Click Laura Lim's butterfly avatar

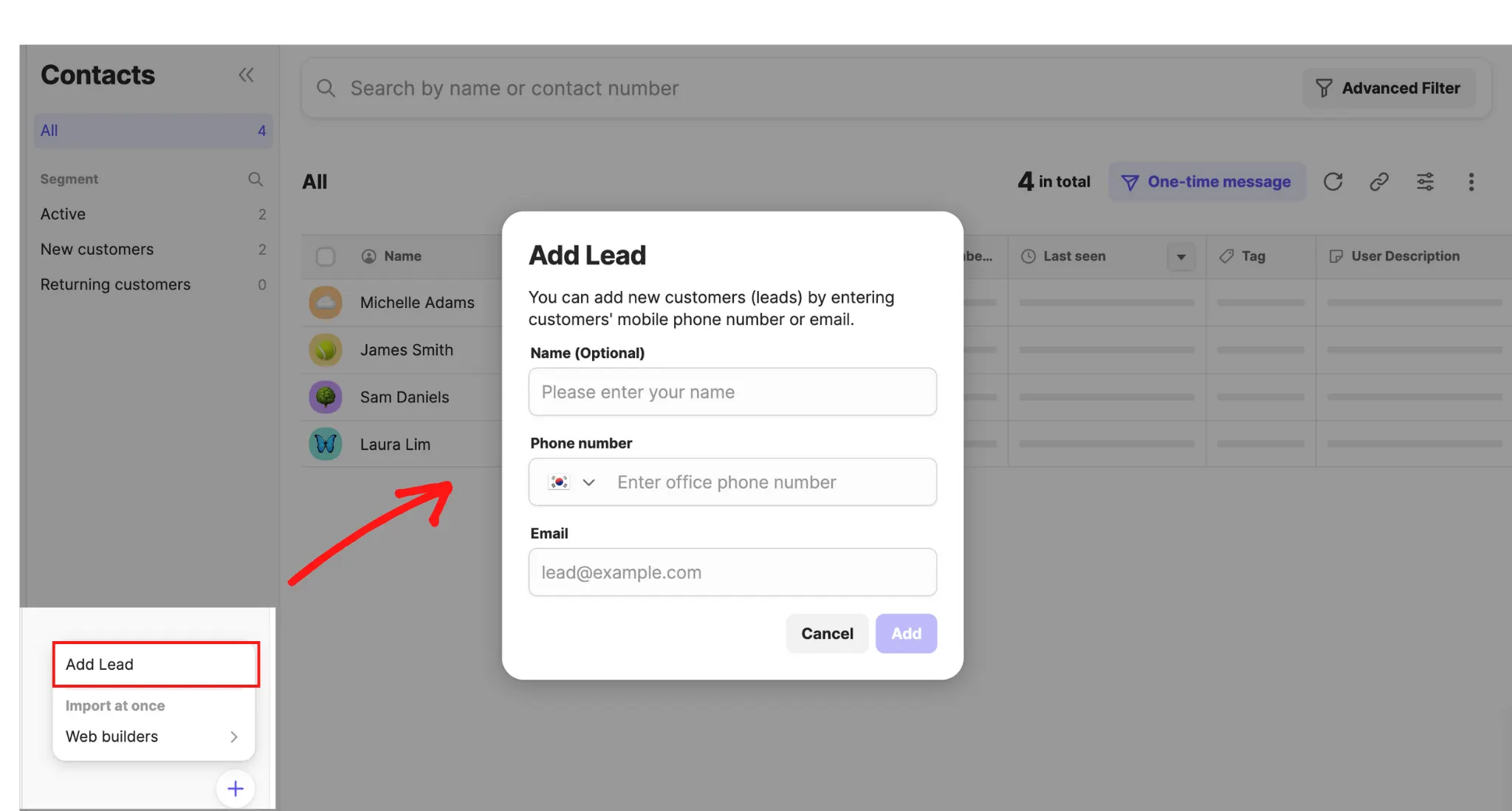[x=325, y=445]
